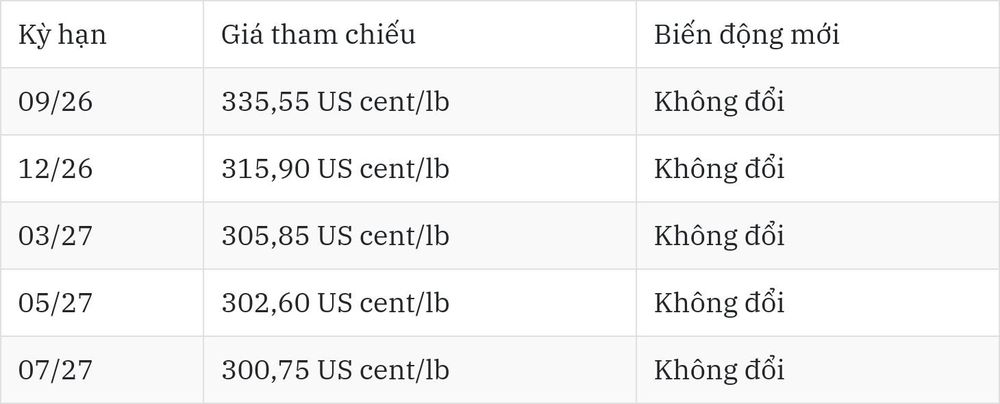Image resolution: width=1000 pixels, height=404 pixels.
Task: Select the 09/26 term cell
Action: pos(55,101)
